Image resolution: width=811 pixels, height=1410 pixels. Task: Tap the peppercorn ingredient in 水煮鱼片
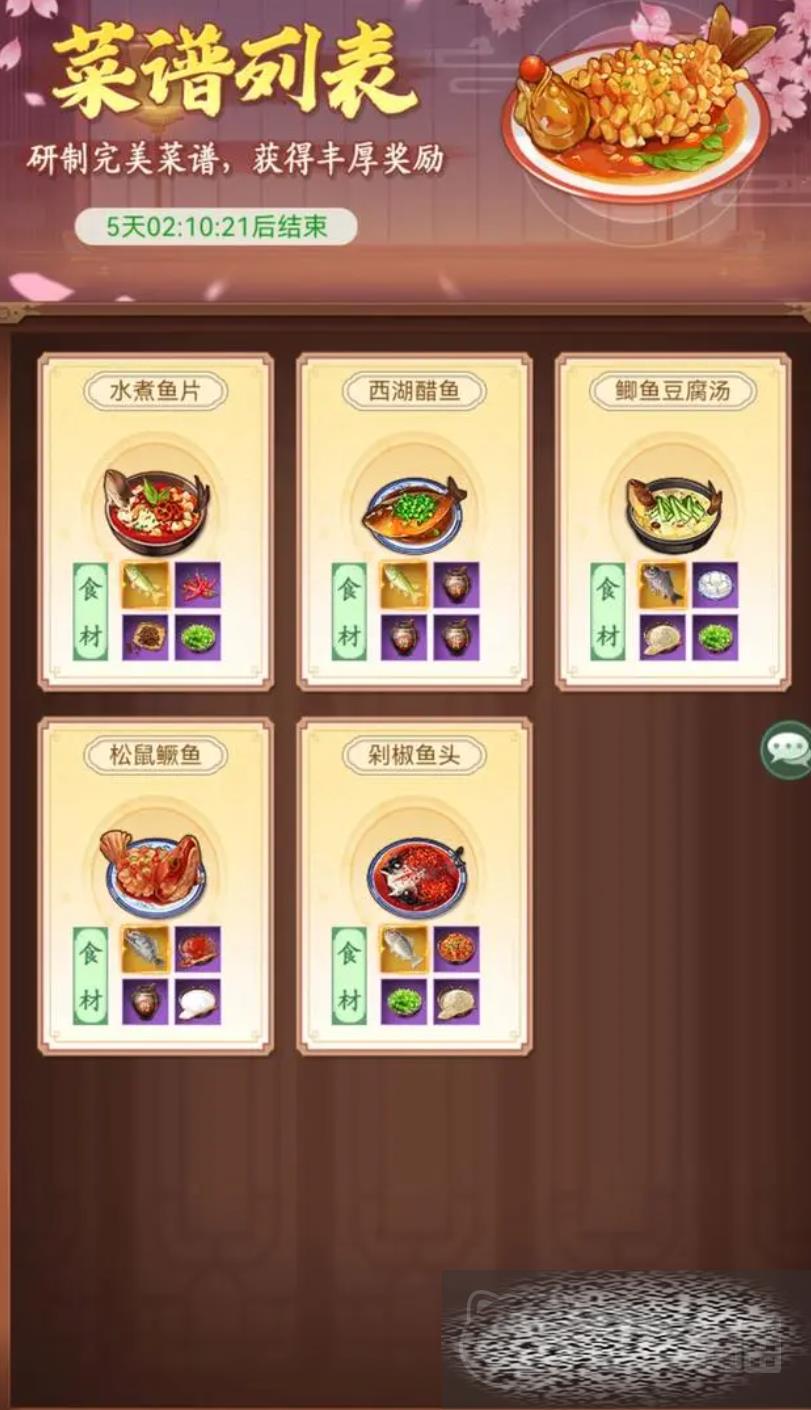click(x=146, y=637)
